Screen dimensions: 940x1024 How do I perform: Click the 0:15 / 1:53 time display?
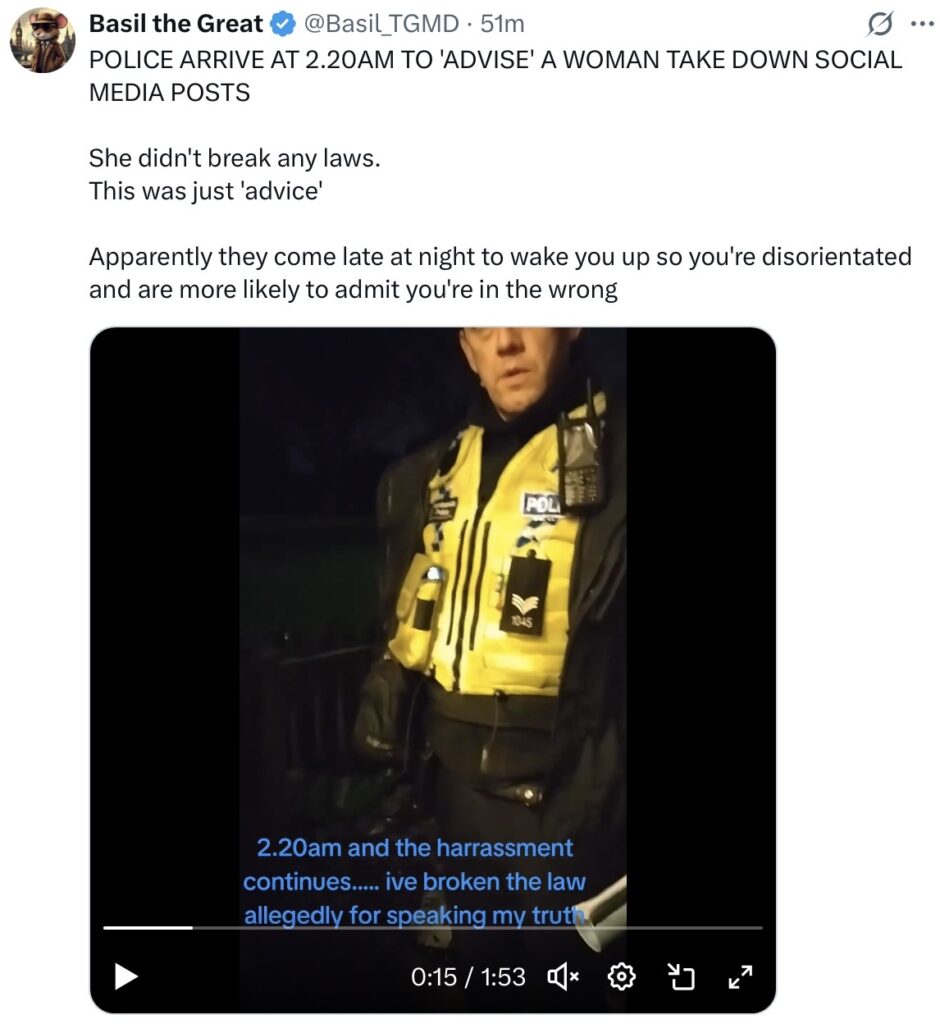click(x=468, y=977)
